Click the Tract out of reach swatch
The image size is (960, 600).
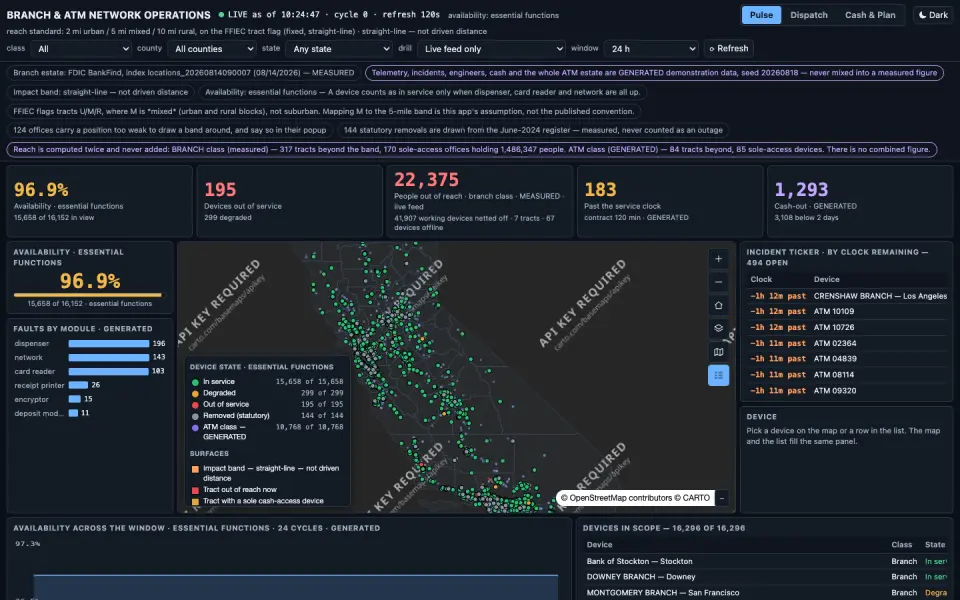pyautogui.click(x=195, y=490)
